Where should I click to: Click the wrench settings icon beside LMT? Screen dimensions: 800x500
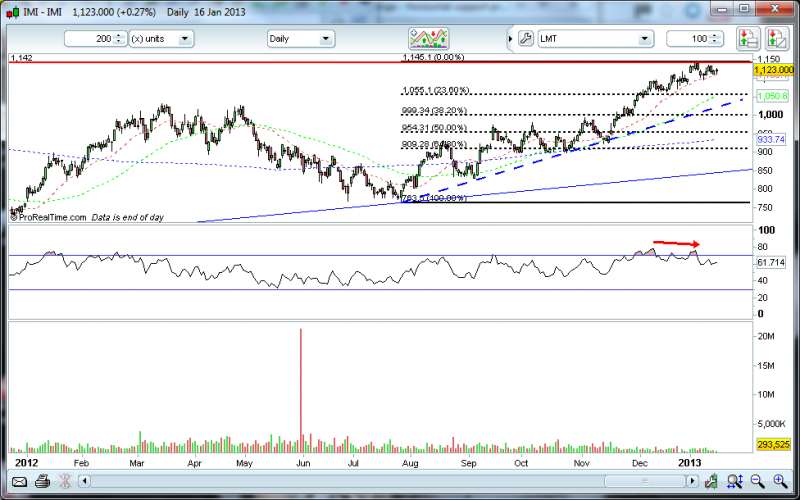527,39
